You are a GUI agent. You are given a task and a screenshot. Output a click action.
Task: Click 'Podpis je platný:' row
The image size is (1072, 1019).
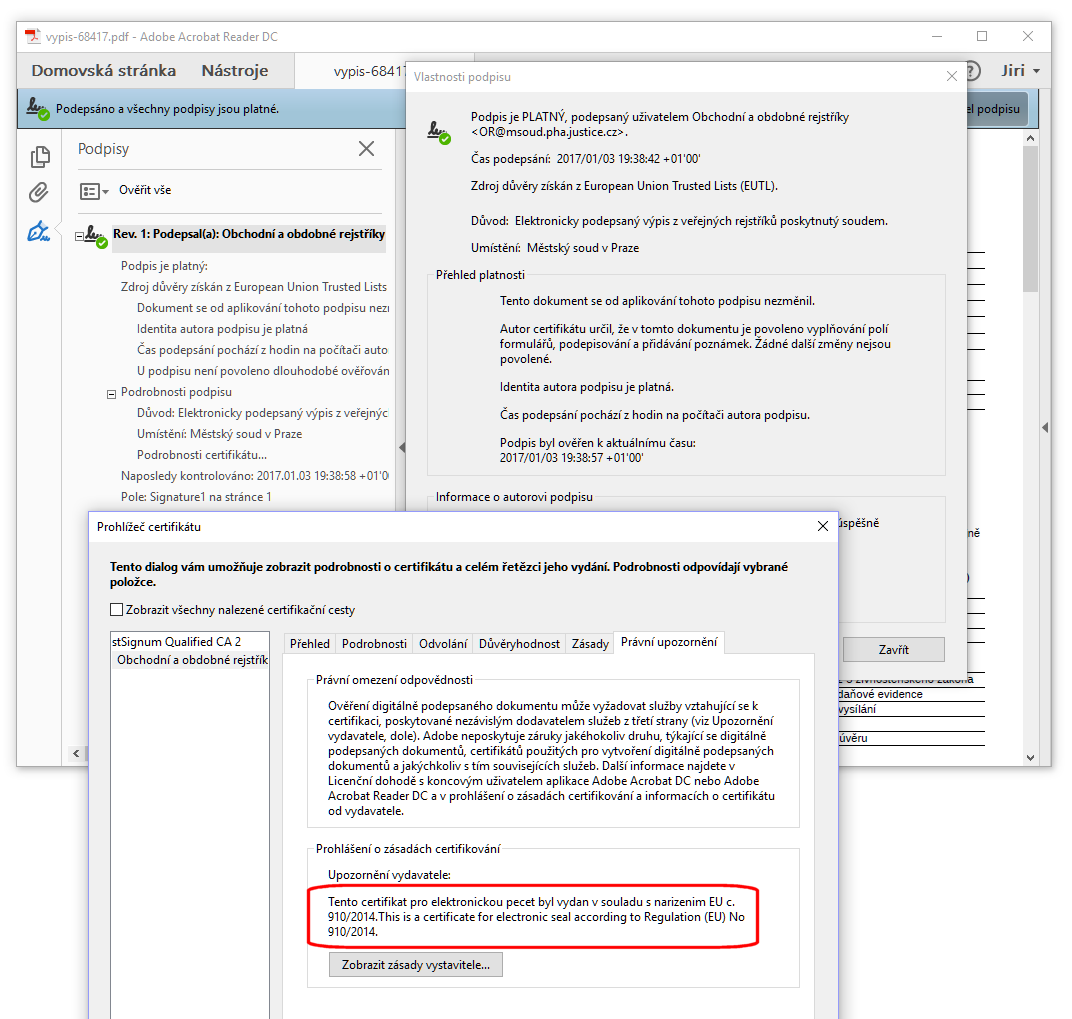pos(164,266)
